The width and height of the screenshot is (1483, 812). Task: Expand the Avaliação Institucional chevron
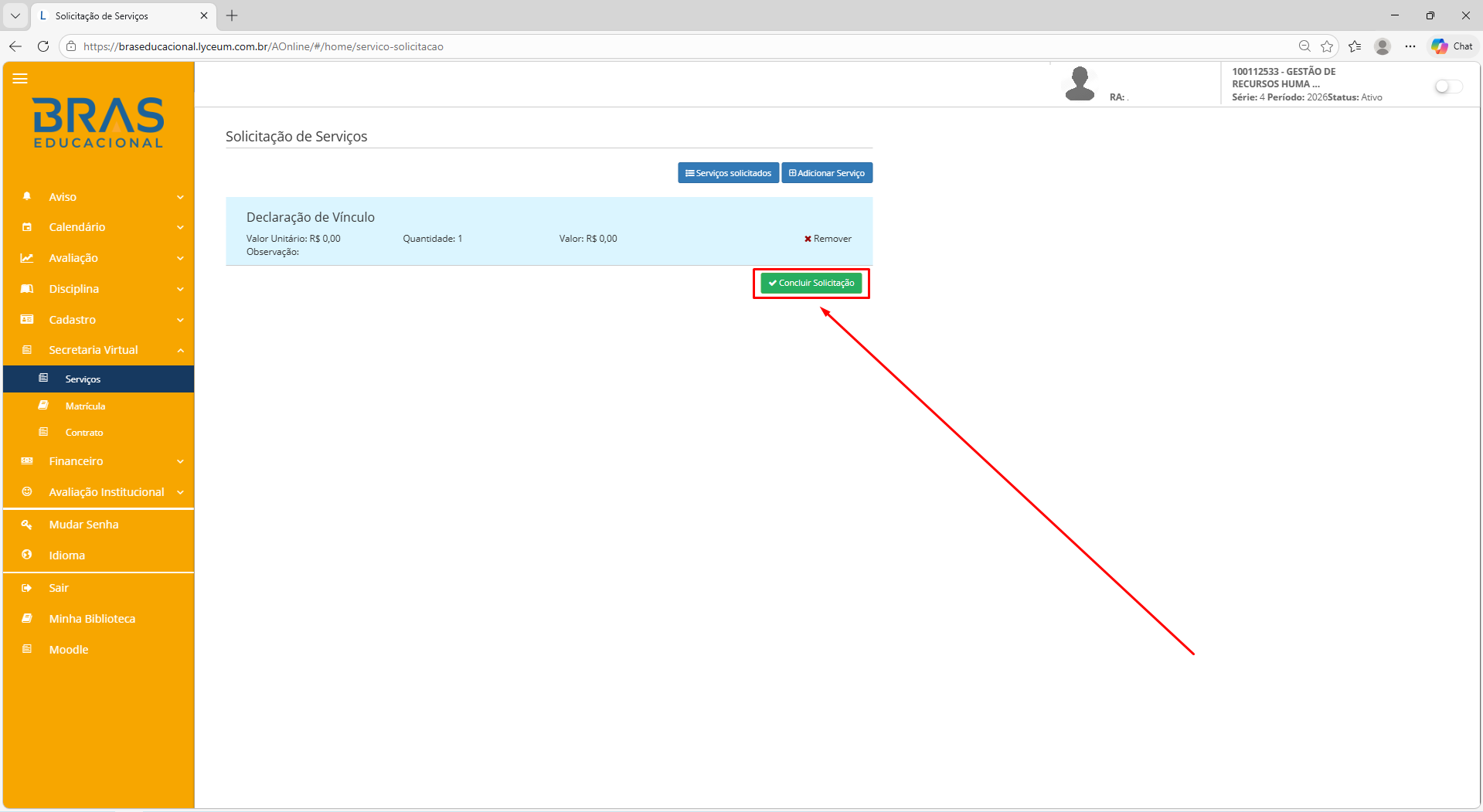click(180, 493)
